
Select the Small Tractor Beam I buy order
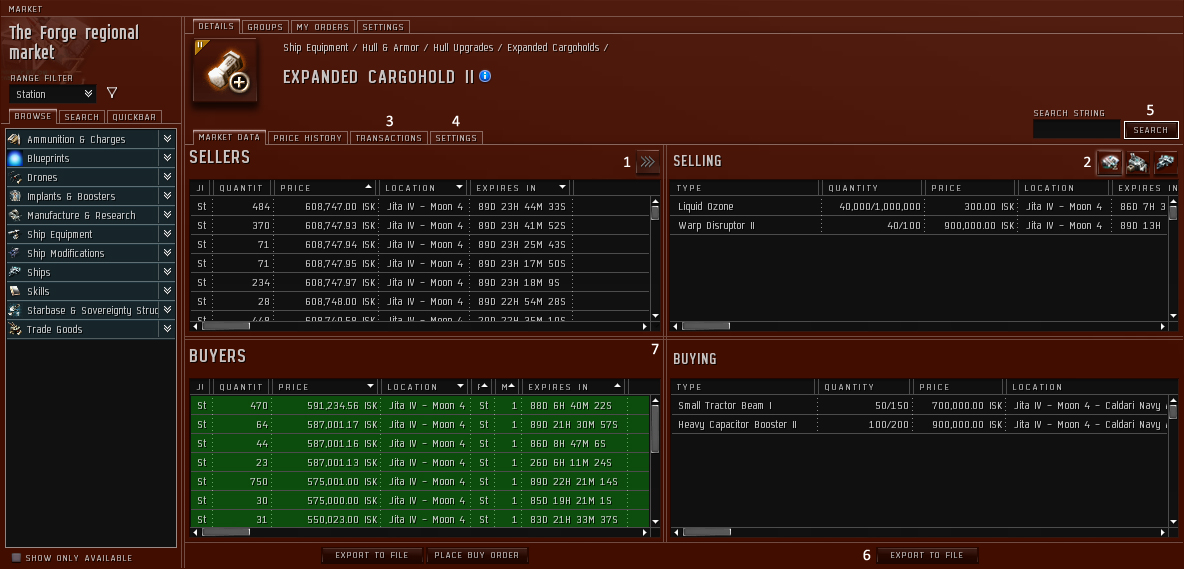tap(919, 405)
